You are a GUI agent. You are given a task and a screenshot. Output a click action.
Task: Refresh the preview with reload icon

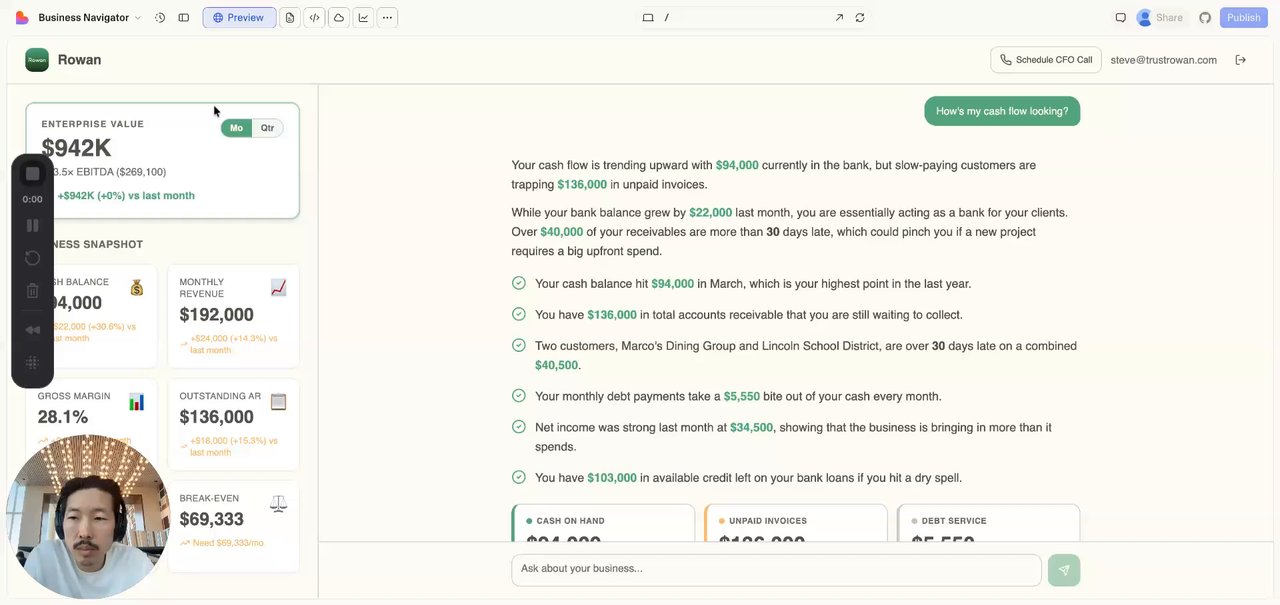click(x=860, y=18)
